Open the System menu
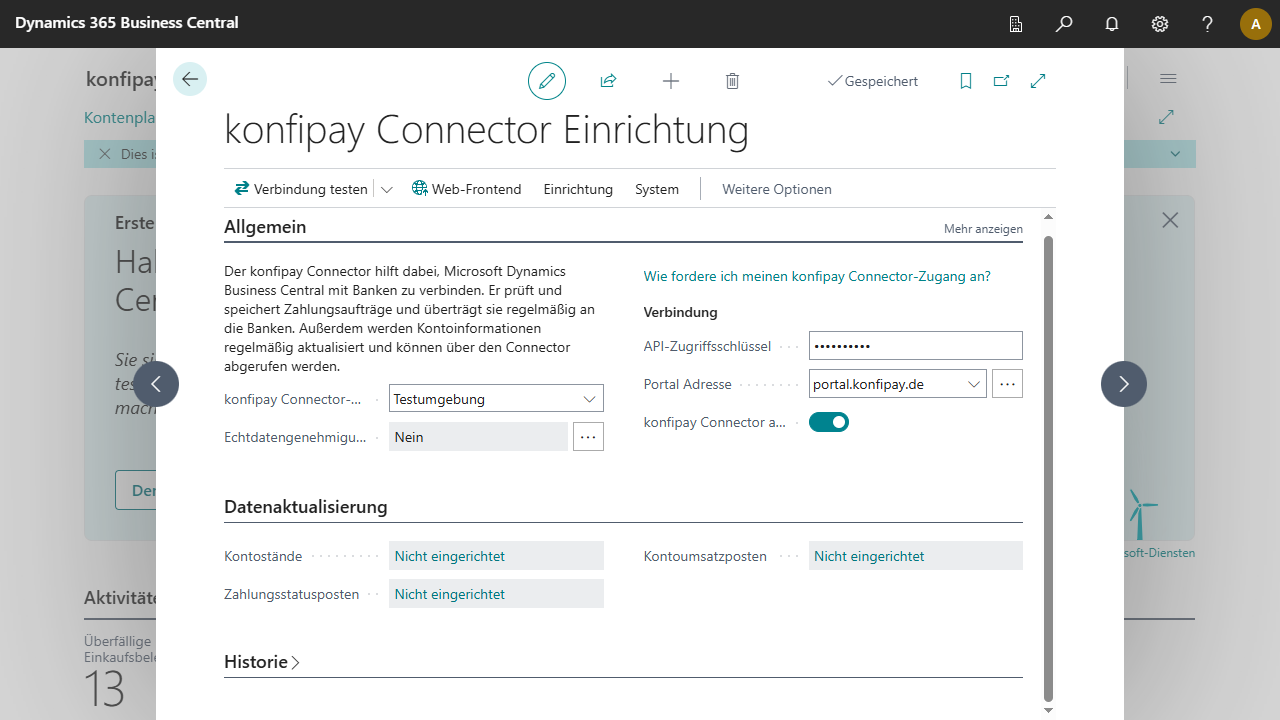This screenshot has height=720, width=1280. (x=656, y=189)
